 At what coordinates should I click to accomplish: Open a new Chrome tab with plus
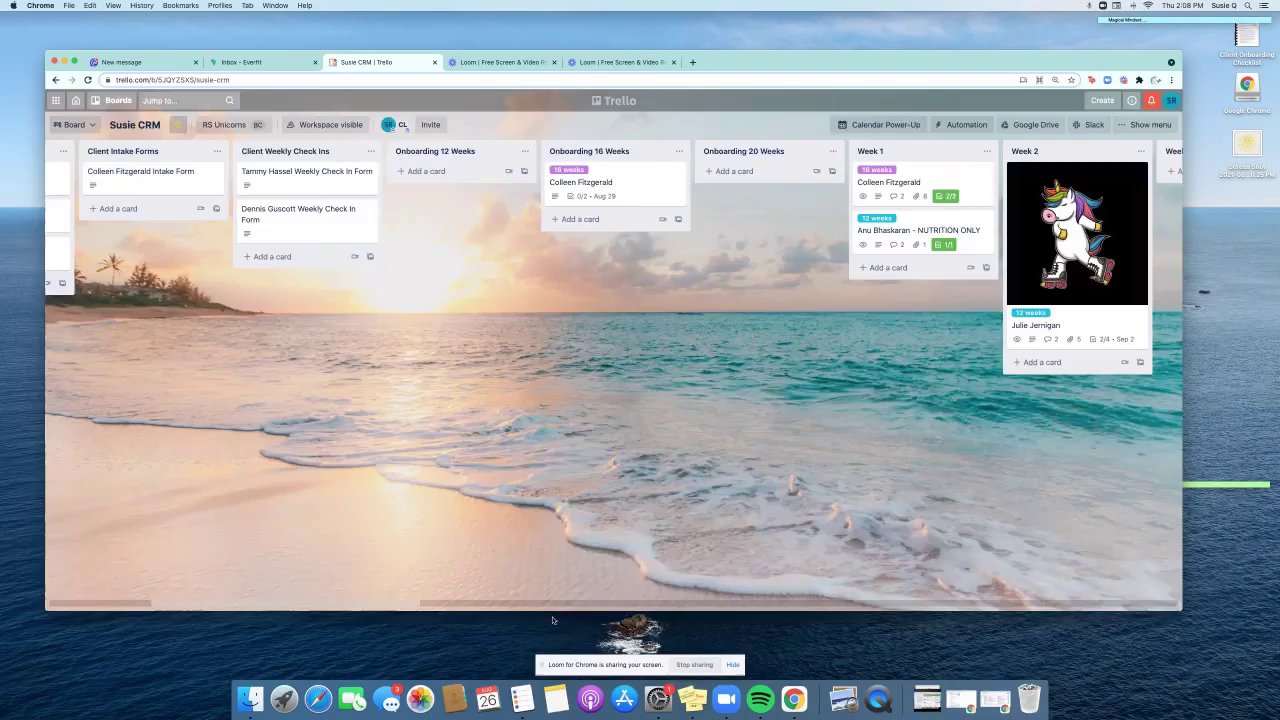(692, 62)
